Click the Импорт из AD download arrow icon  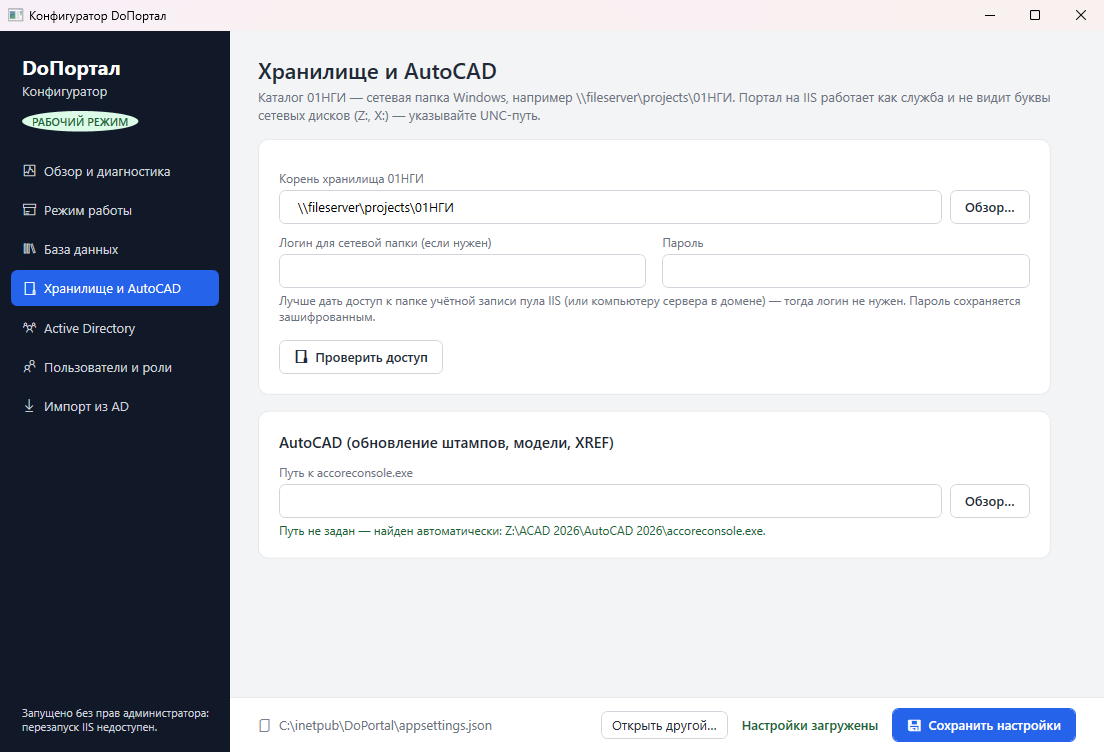(x=29, y=406)
